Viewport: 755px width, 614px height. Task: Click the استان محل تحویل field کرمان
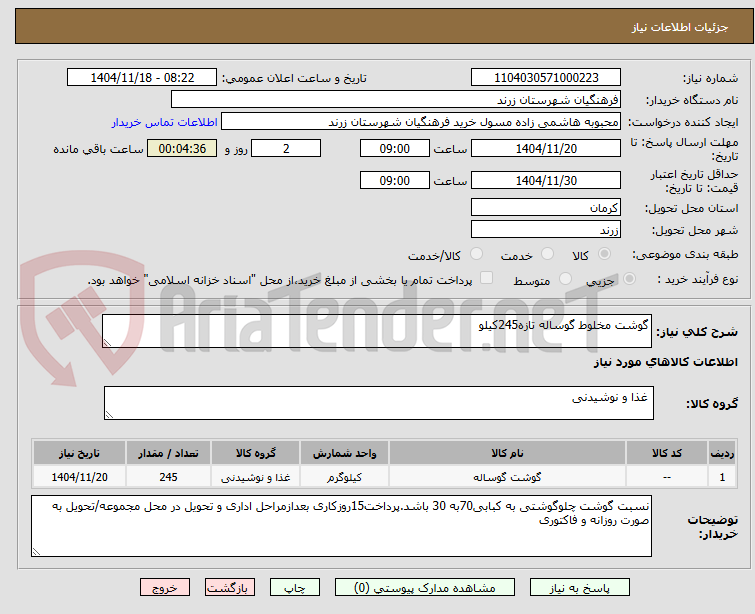[546, 208]
